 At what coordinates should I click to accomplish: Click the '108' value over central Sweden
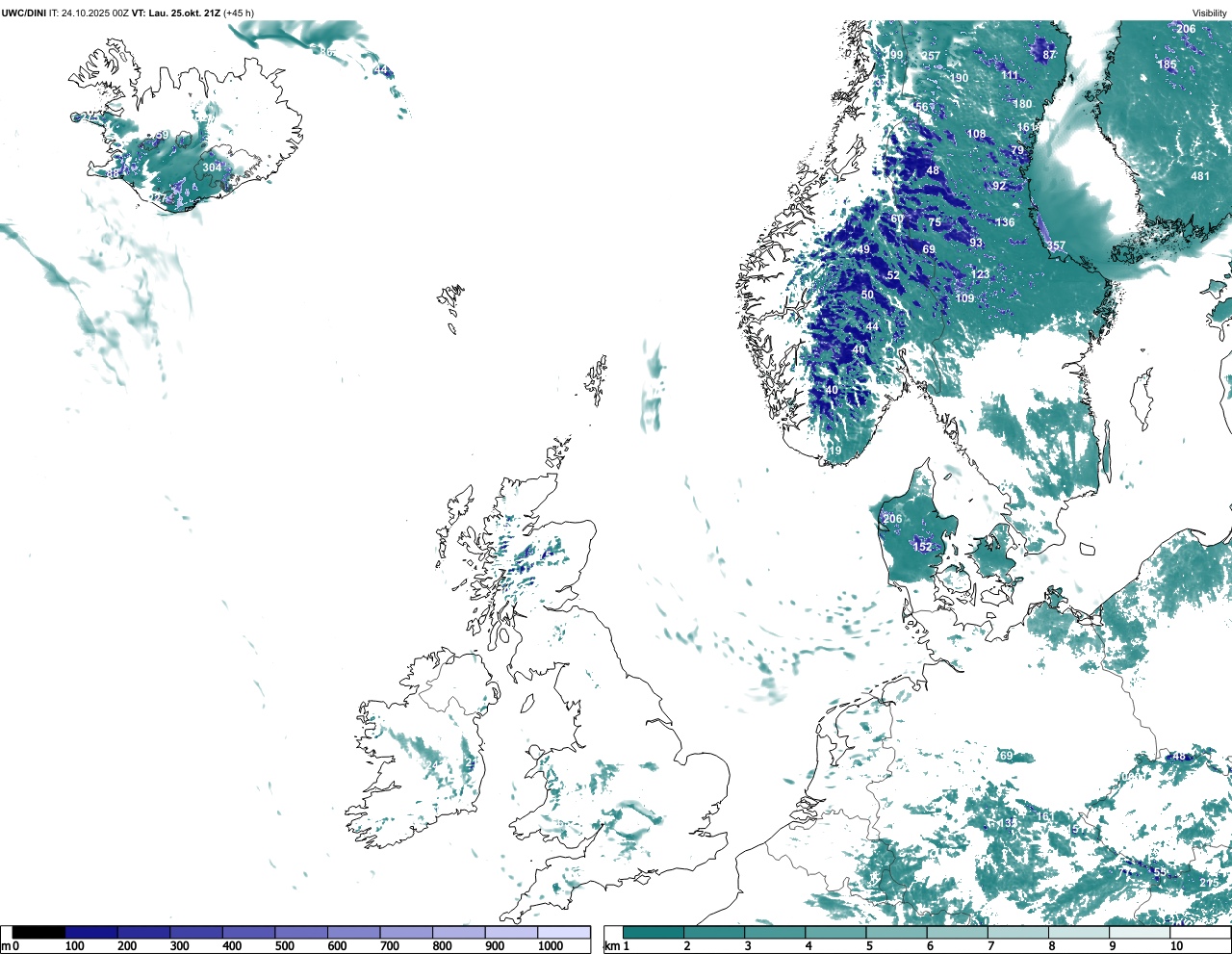(976, 134)
